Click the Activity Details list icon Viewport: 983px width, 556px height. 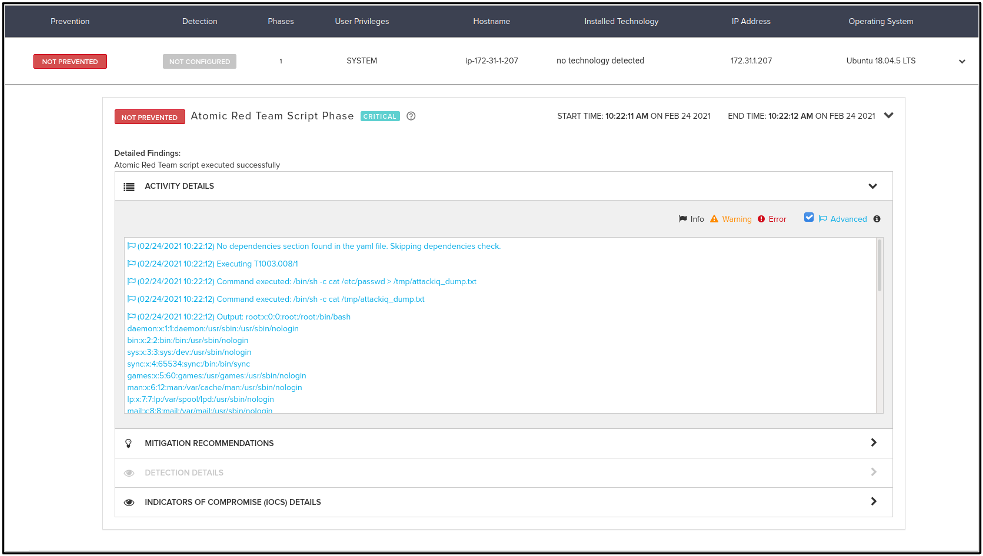point(128,186)
